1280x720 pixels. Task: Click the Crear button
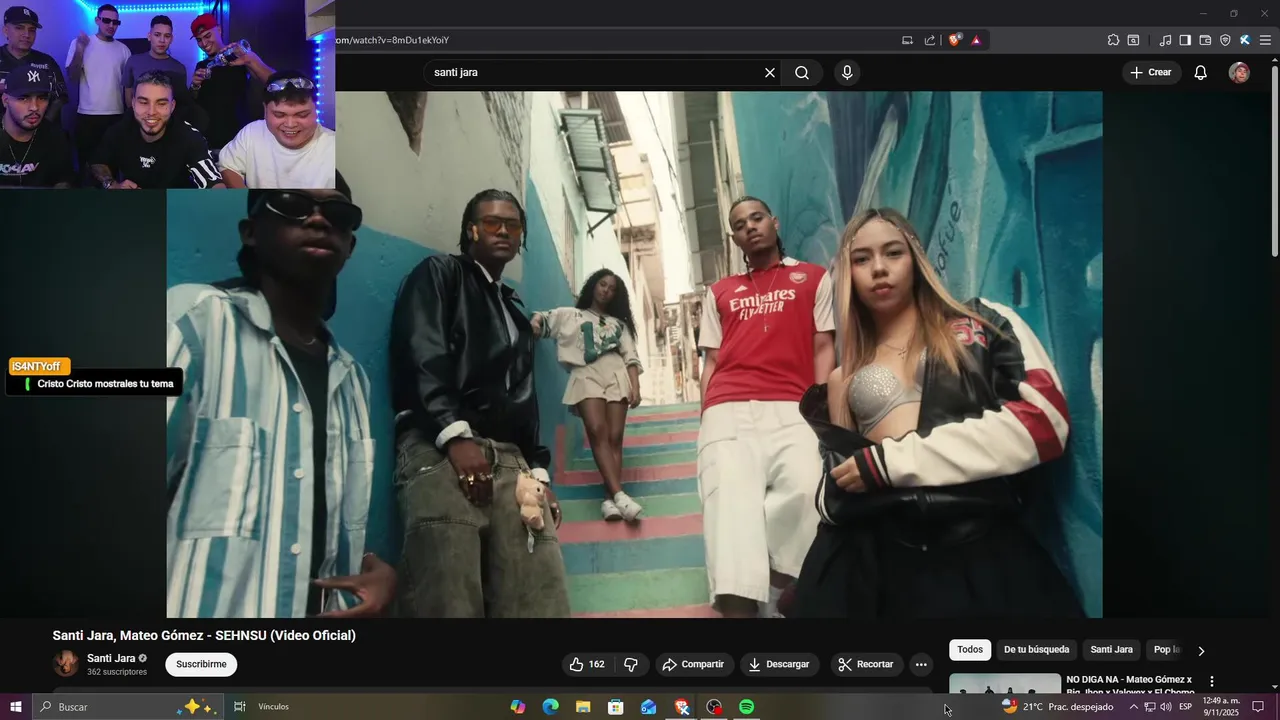pos(1151,73)
